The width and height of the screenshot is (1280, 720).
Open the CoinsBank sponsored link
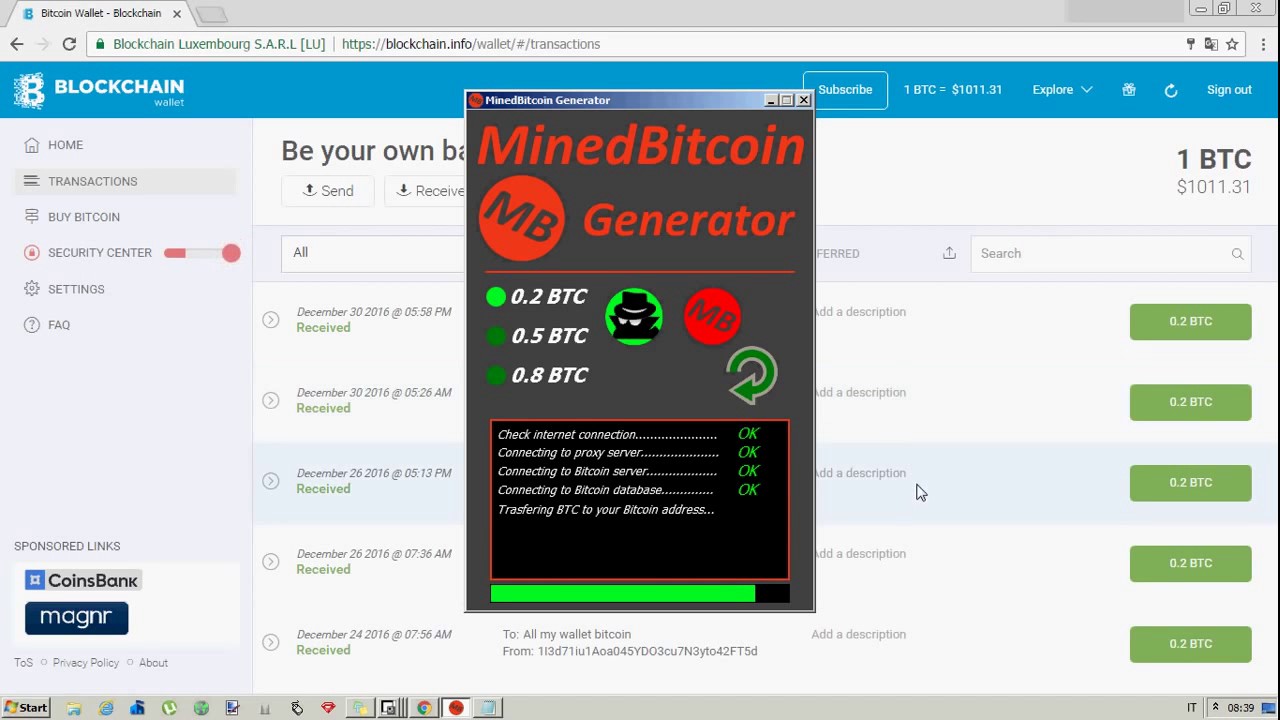[83, 580]
